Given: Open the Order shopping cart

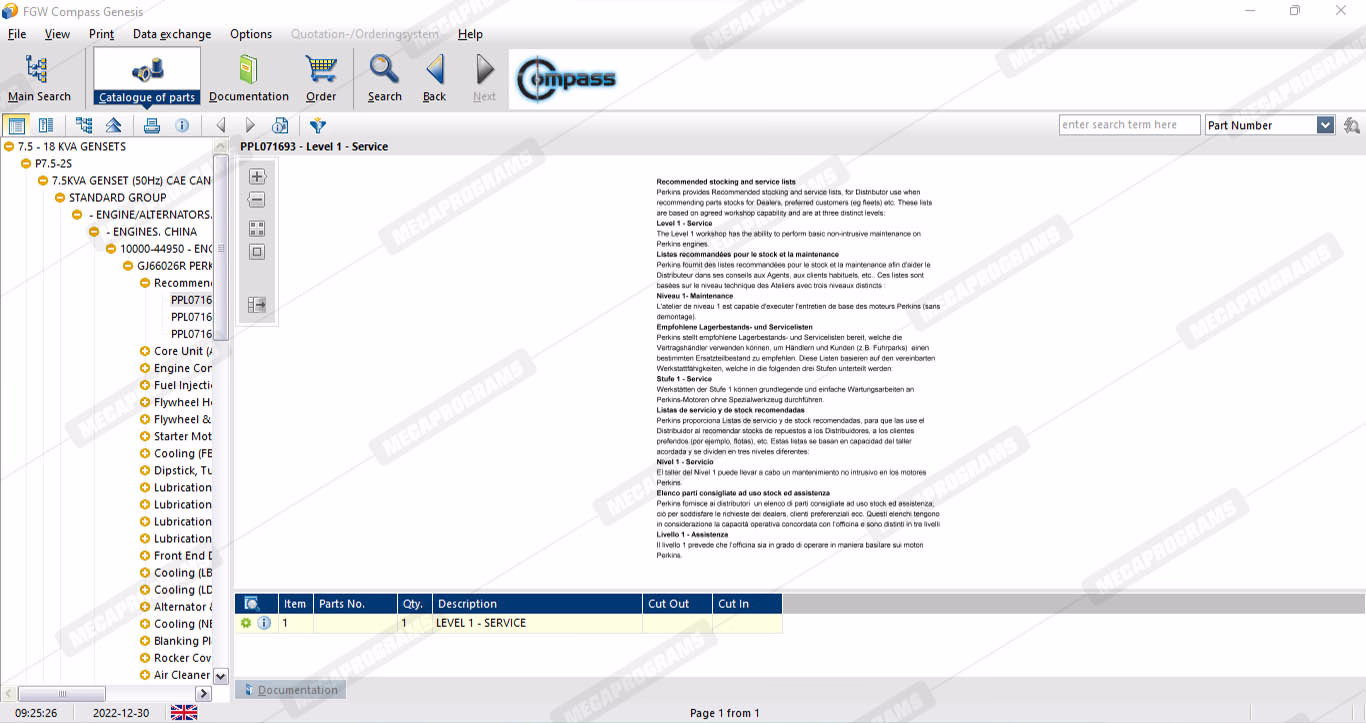Looking at the screenshot, I should 321,79.
